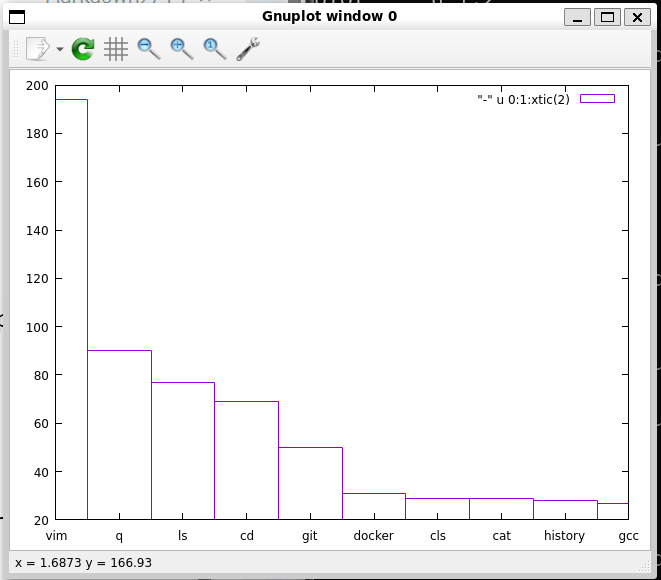Viewport: 661px width, 580px height.
Task: Click the x-axis label "cat"
Action: tap(501, 536)
